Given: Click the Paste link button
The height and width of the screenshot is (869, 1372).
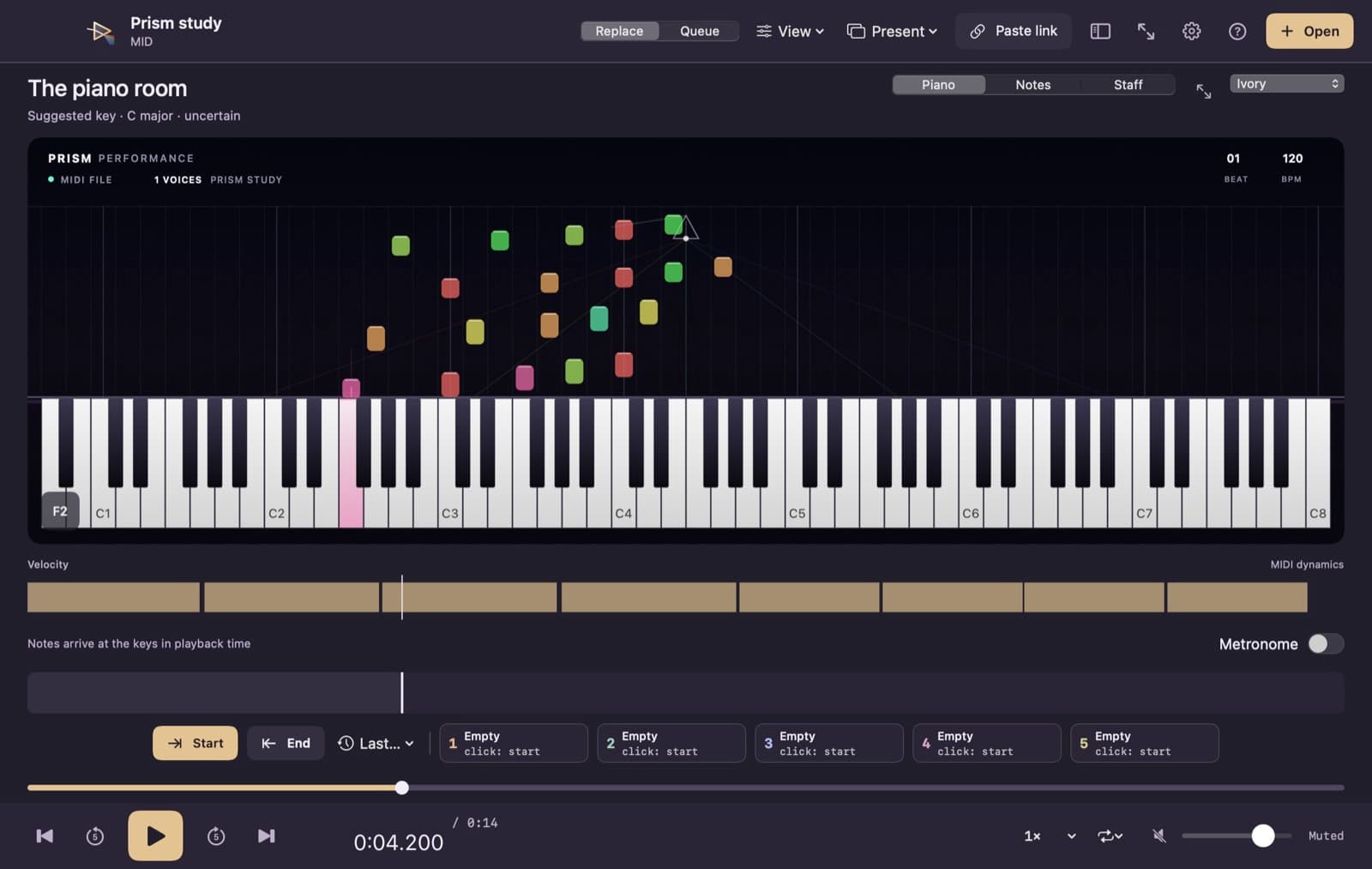Looking at the screenshot, I should tap(1014, 31).
